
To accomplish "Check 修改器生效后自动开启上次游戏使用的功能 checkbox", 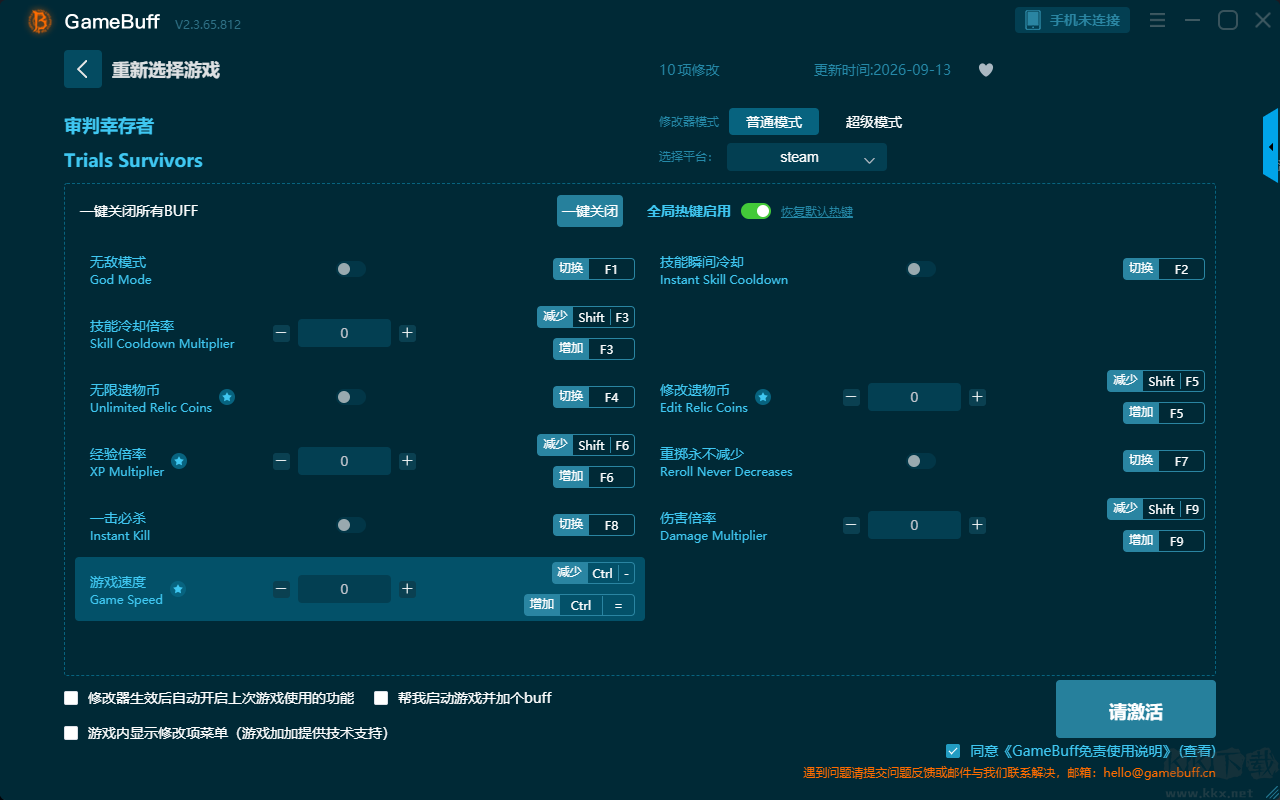I will [x=71, y=698].
